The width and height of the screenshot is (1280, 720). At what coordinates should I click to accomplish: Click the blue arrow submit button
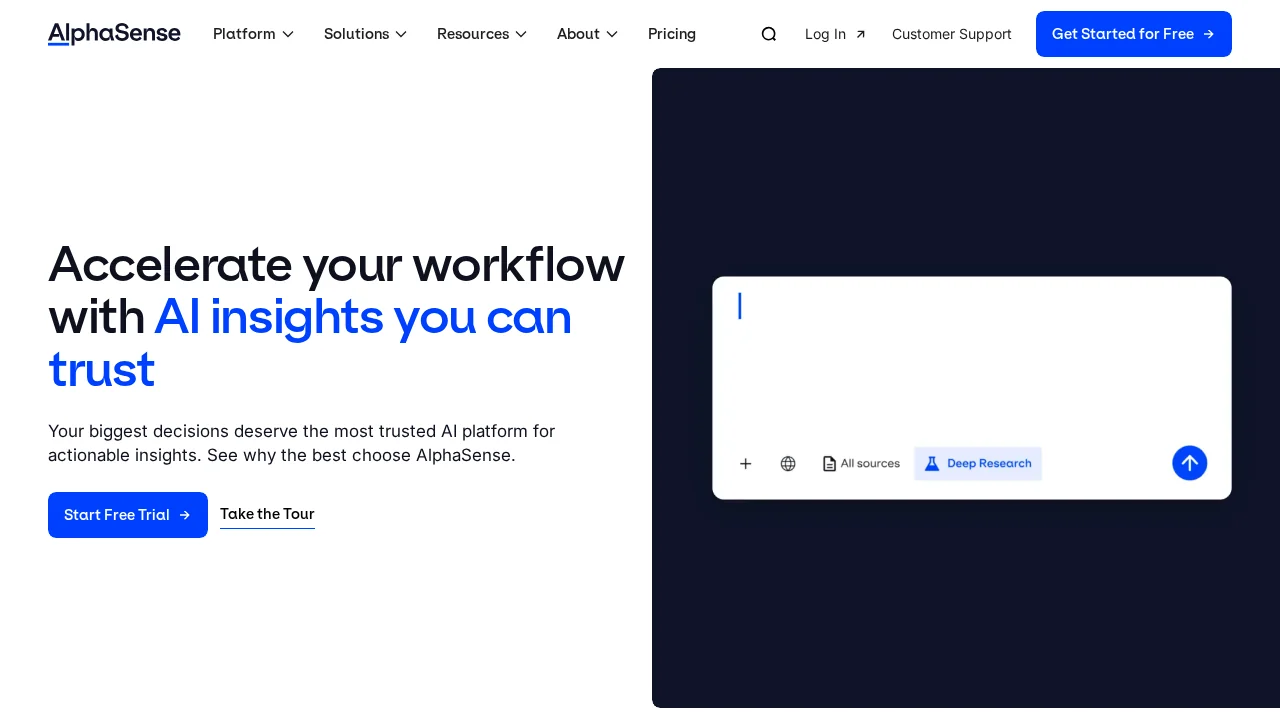click(x=1189, y=463)
